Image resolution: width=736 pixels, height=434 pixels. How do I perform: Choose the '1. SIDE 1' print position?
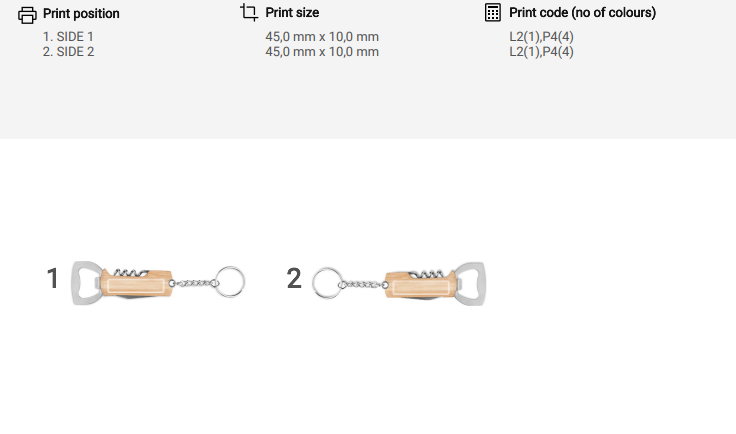[68, 37]
